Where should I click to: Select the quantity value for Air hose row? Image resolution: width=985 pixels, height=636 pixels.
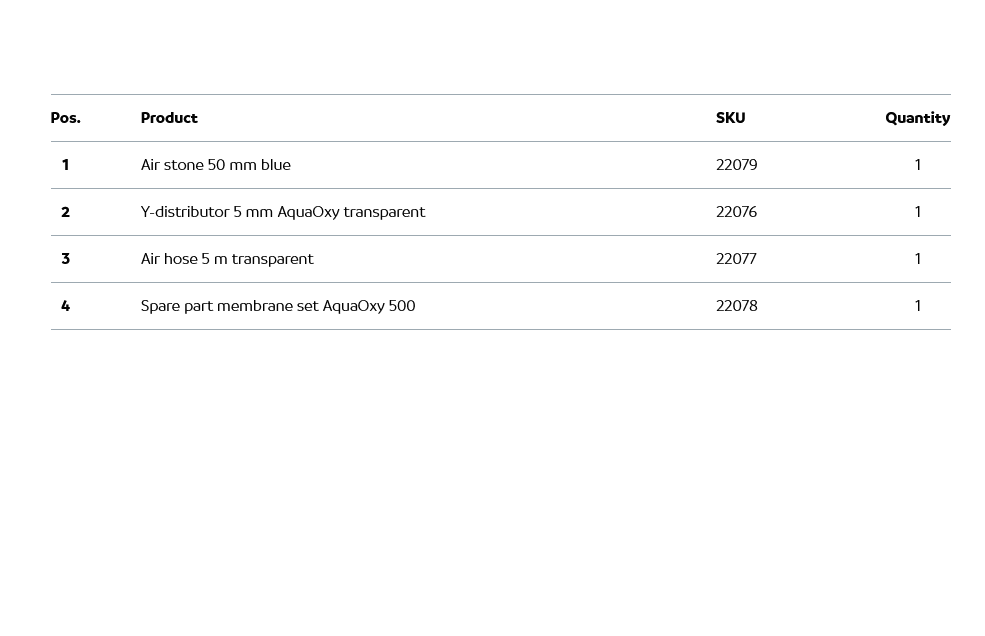click(x=917, y=259)
